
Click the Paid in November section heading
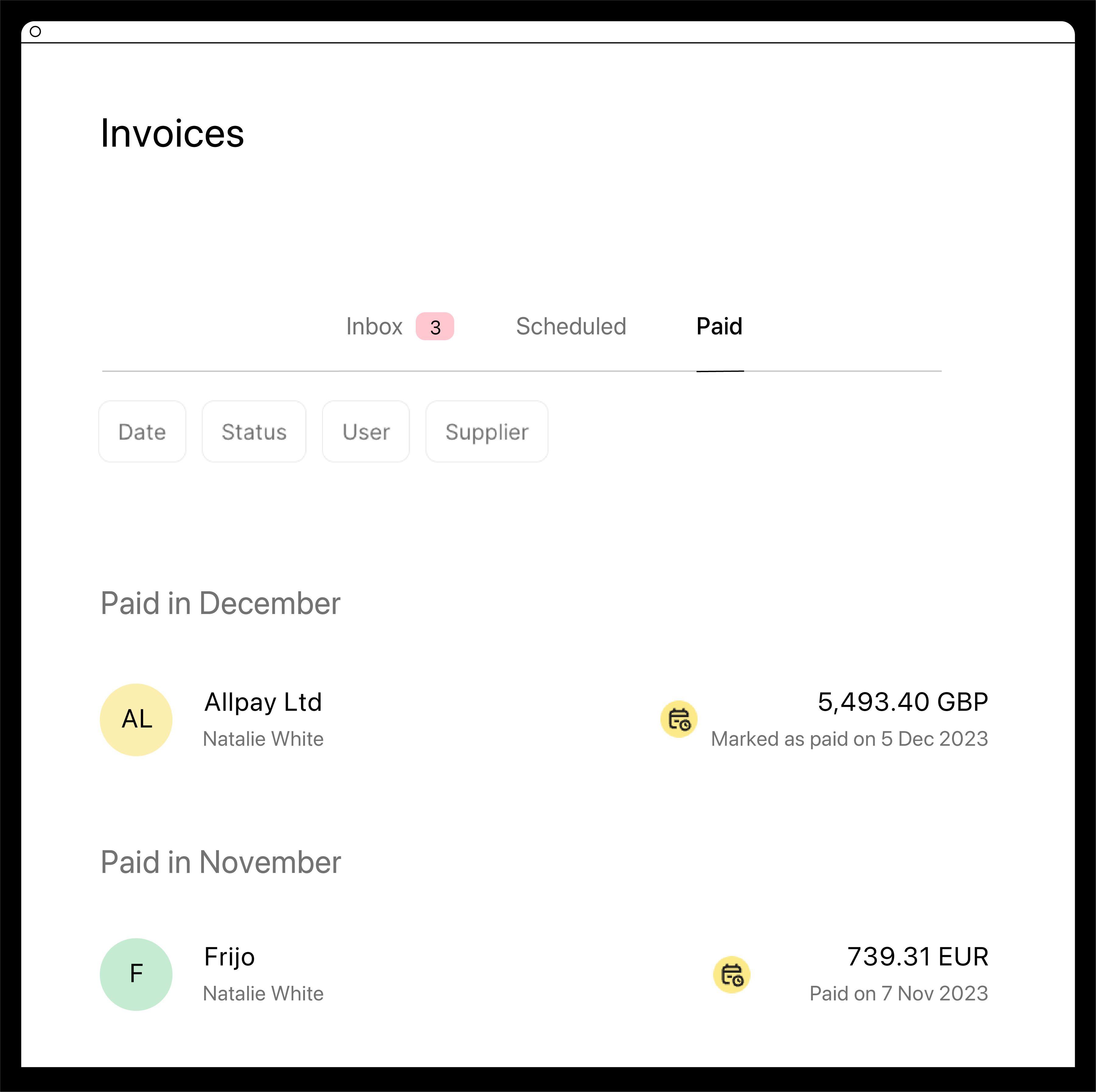221,862
